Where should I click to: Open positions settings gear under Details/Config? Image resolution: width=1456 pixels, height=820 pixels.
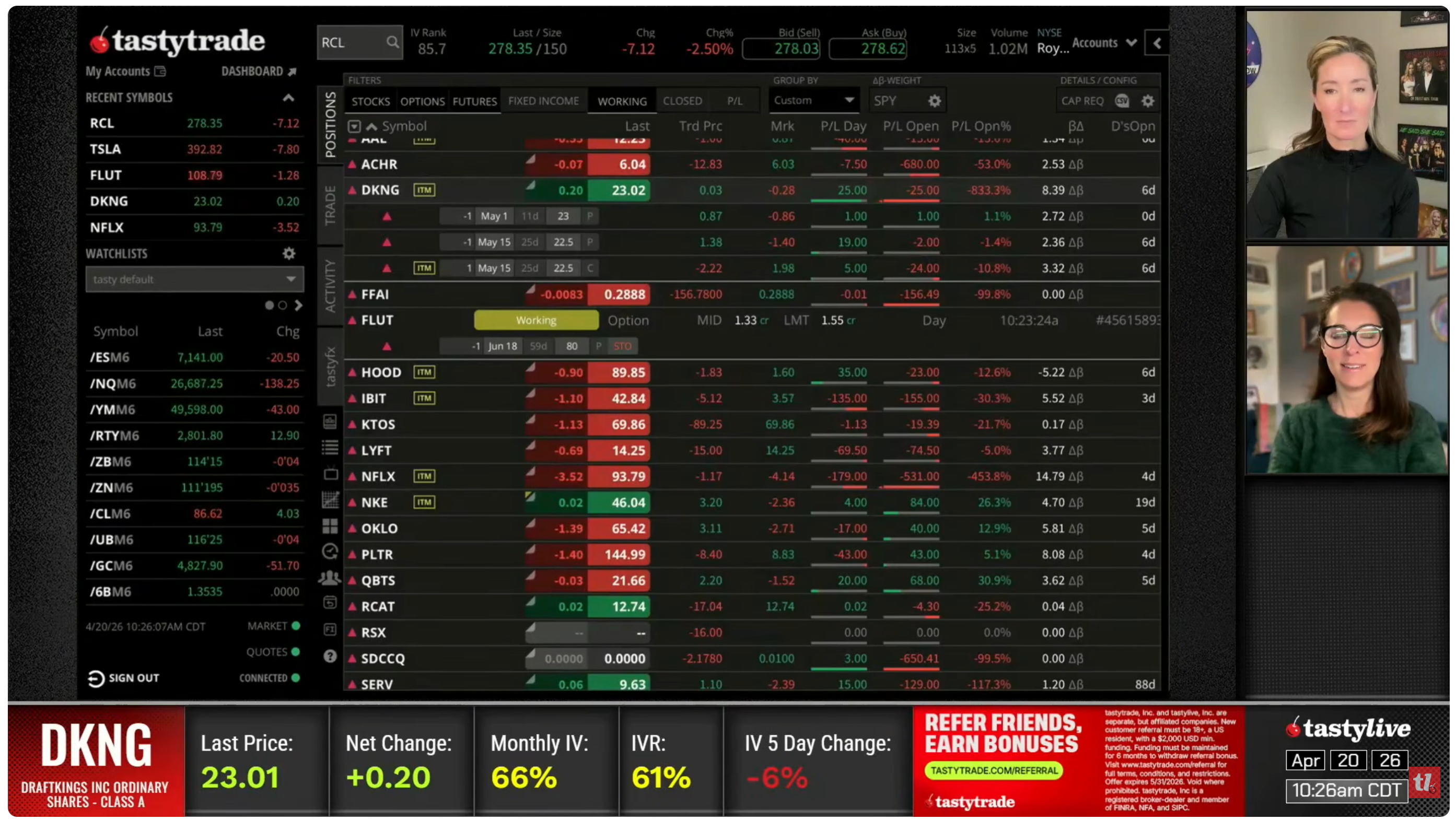click(x=1147, y=101)
